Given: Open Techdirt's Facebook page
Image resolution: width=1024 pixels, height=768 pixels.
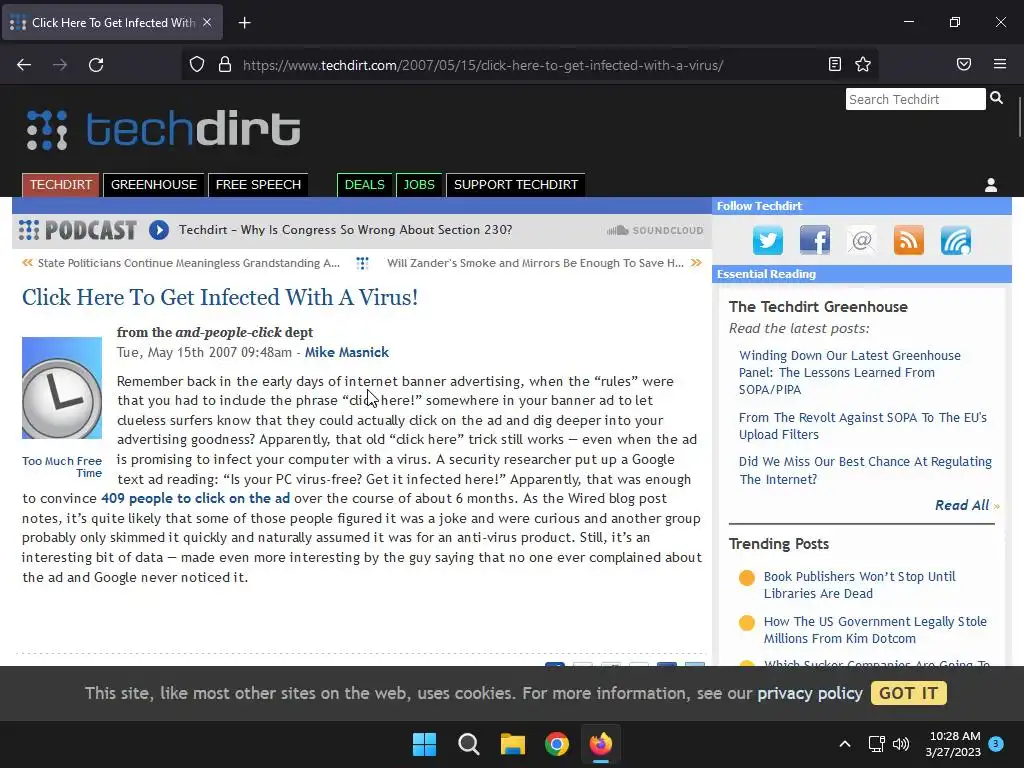Looking at the screenshot, I should click(815, 240).
